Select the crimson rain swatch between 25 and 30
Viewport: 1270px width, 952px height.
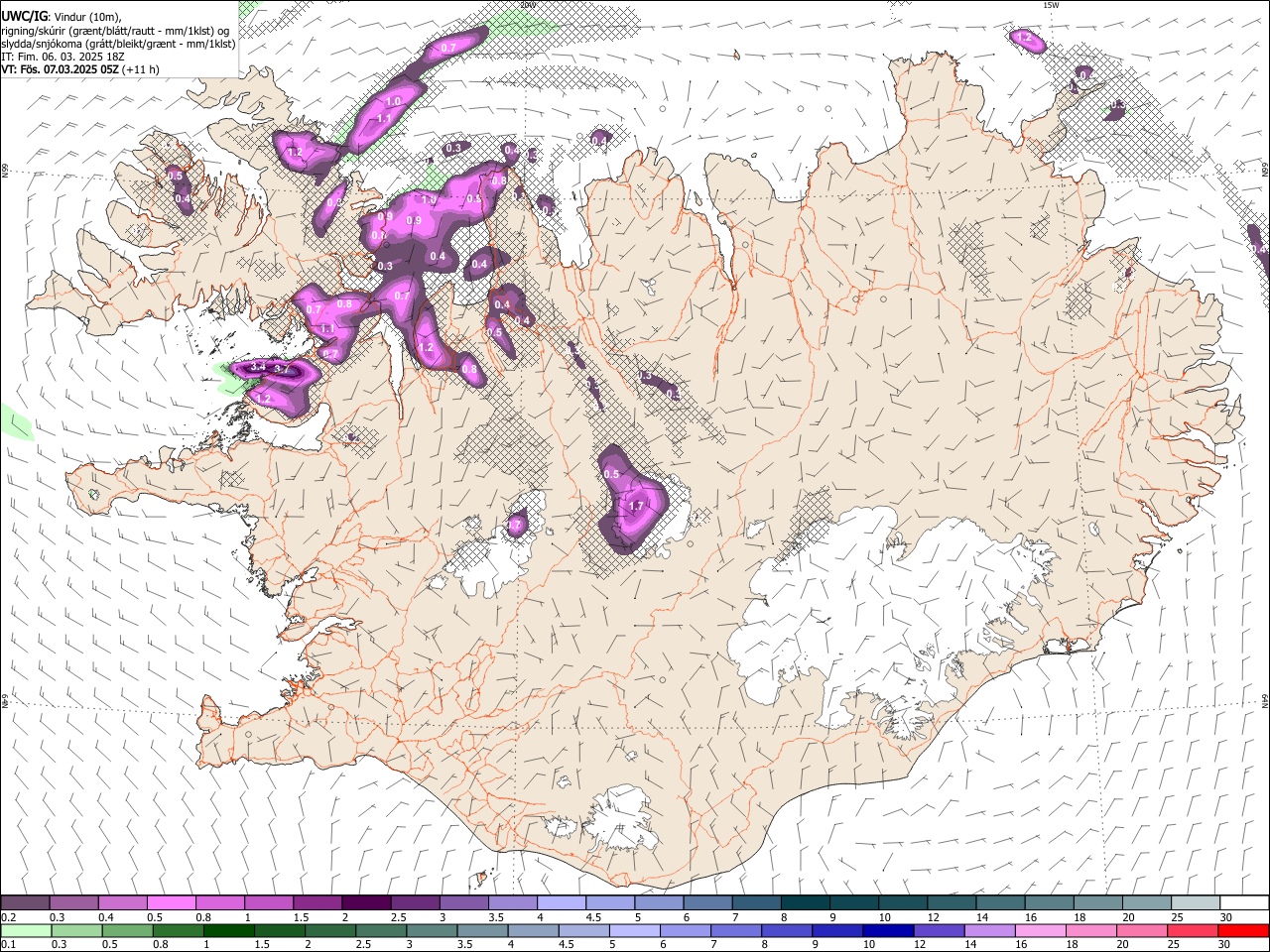coord(1191,930)
